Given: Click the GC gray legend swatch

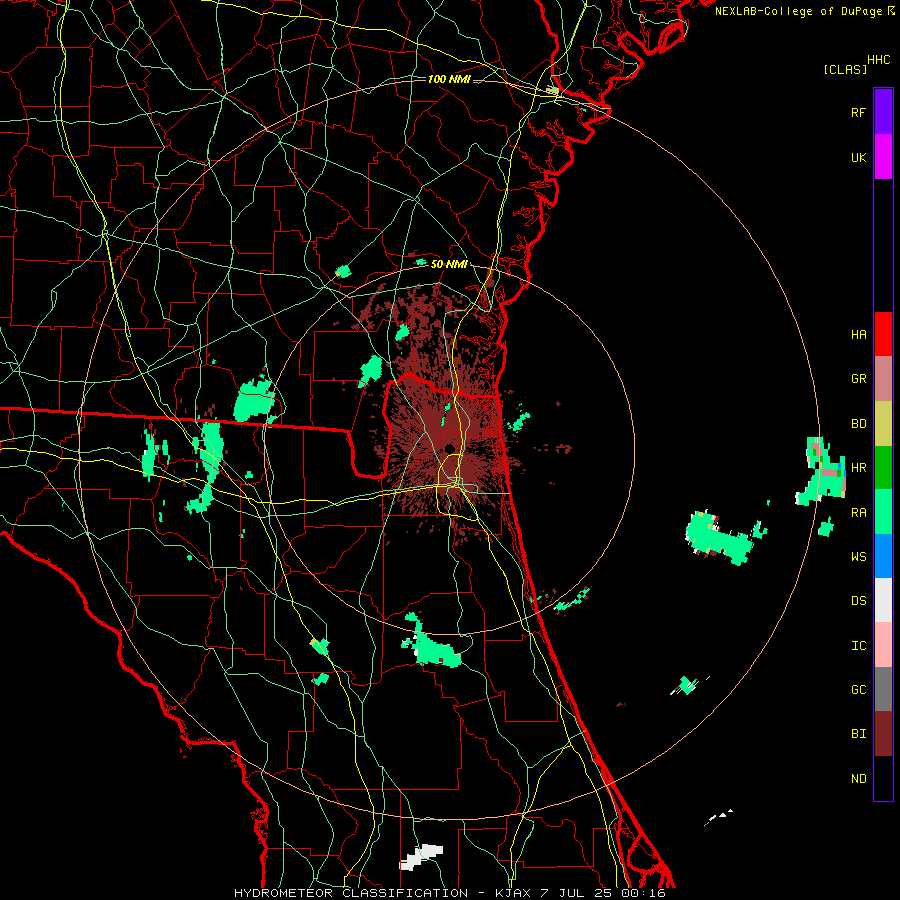Looking at the screenshot, I should click(x=883, y=689).
